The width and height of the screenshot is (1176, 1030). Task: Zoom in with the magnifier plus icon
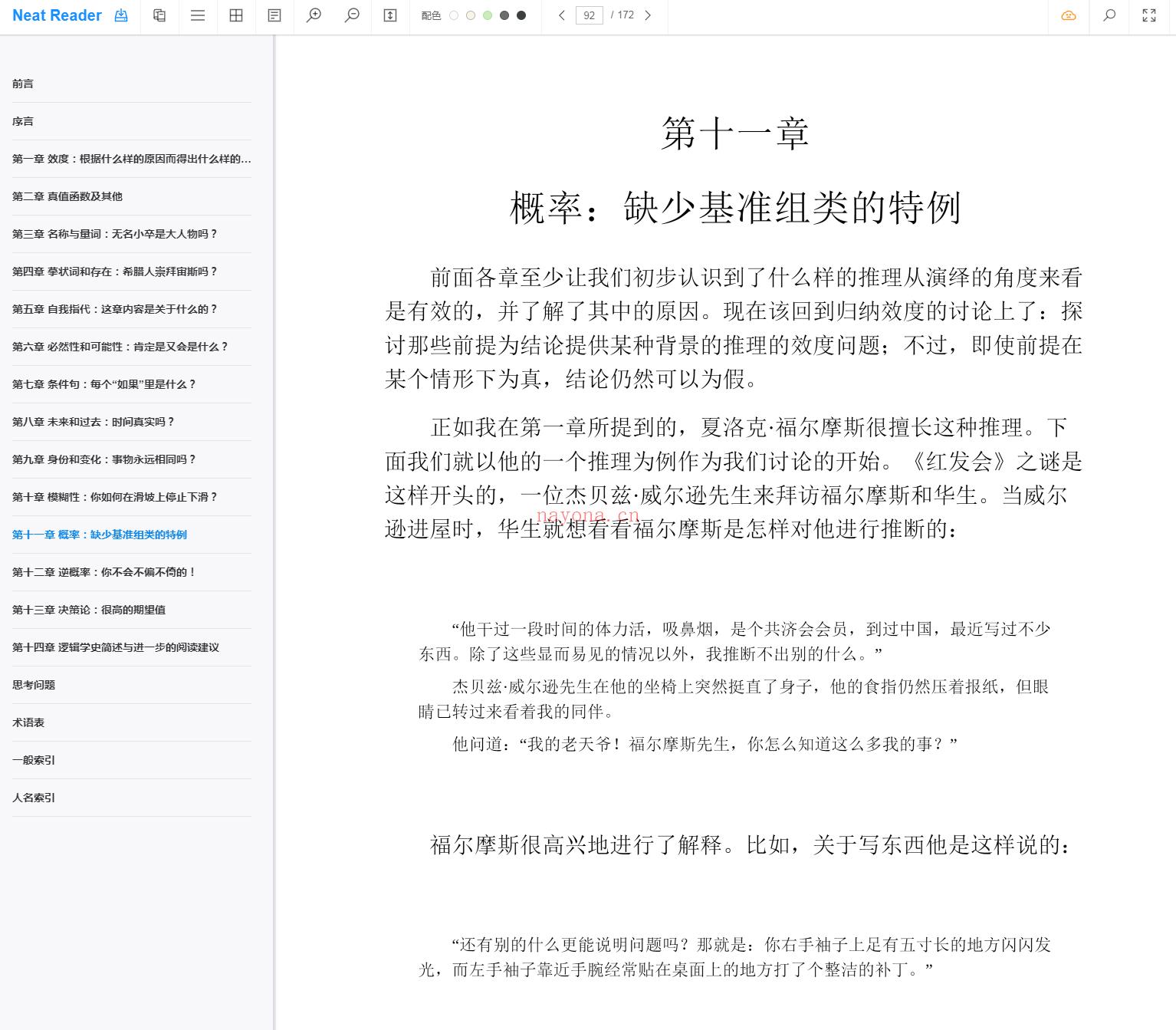coord(314,15)
